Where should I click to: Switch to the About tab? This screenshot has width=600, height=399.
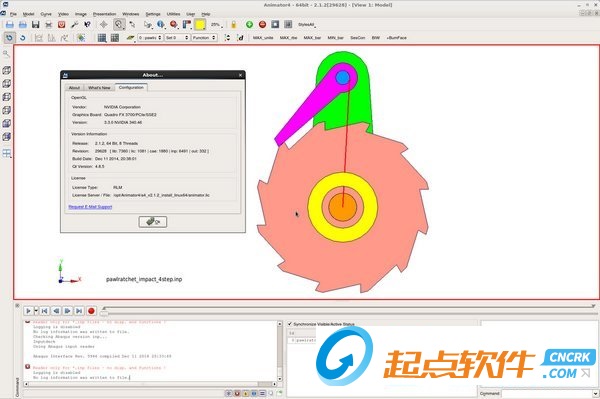74,88
